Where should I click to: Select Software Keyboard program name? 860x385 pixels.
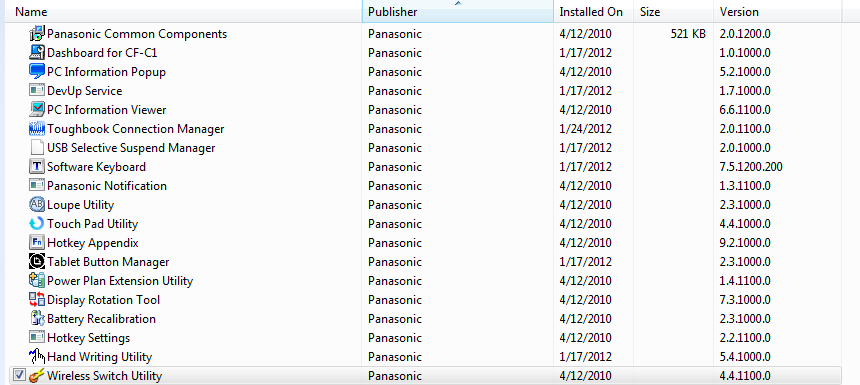(97, 167)
